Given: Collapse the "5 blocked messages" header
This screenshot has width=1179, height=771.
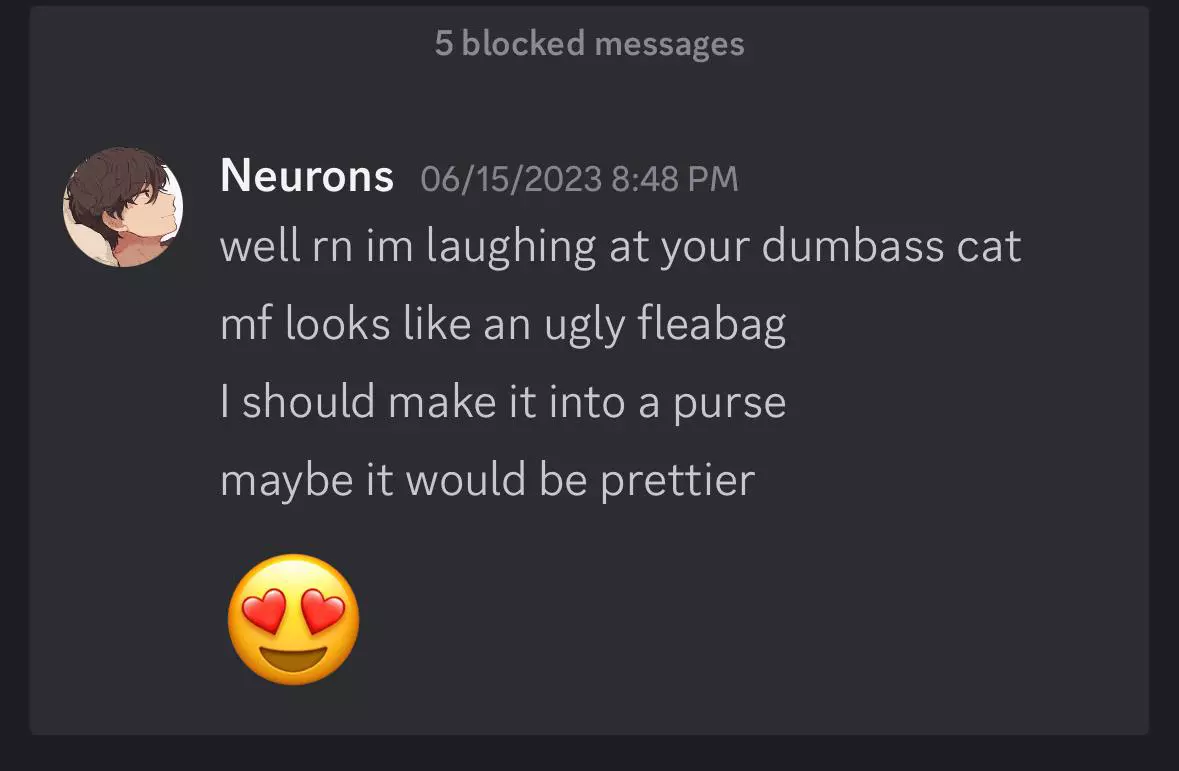Looking at the screenshot, I should [x=590, y=44].
